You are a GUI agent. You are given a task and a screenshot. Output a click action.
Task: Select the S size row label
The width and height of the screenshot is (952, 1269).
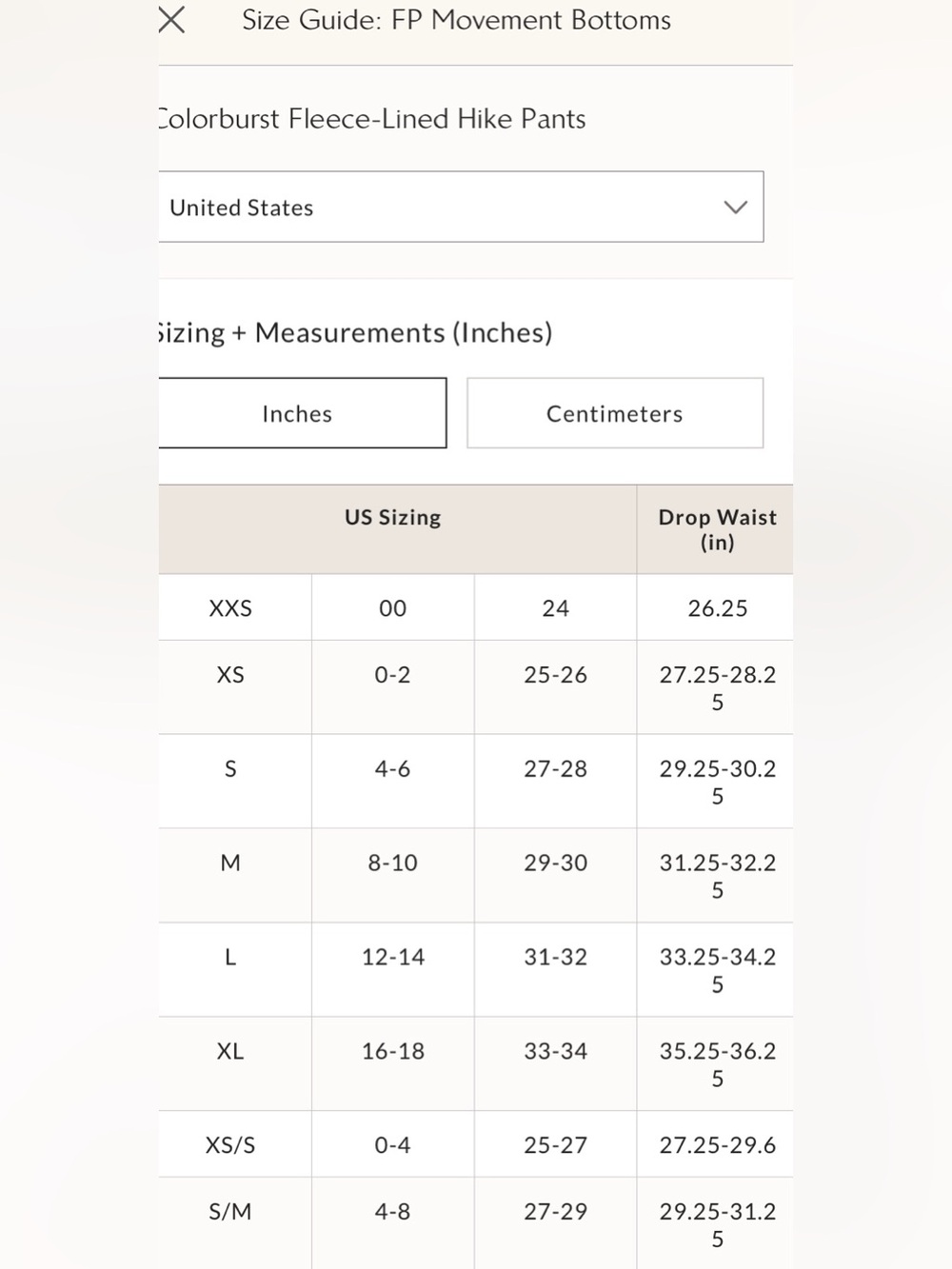click(230, 769)
